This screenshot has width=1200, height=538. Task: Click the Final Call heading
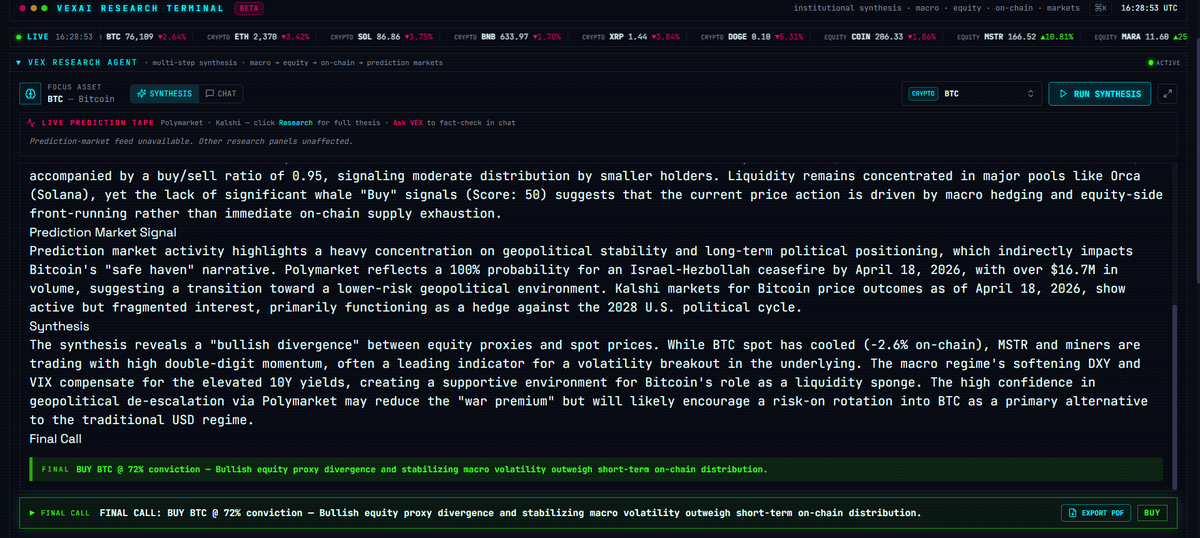point(55,438)
